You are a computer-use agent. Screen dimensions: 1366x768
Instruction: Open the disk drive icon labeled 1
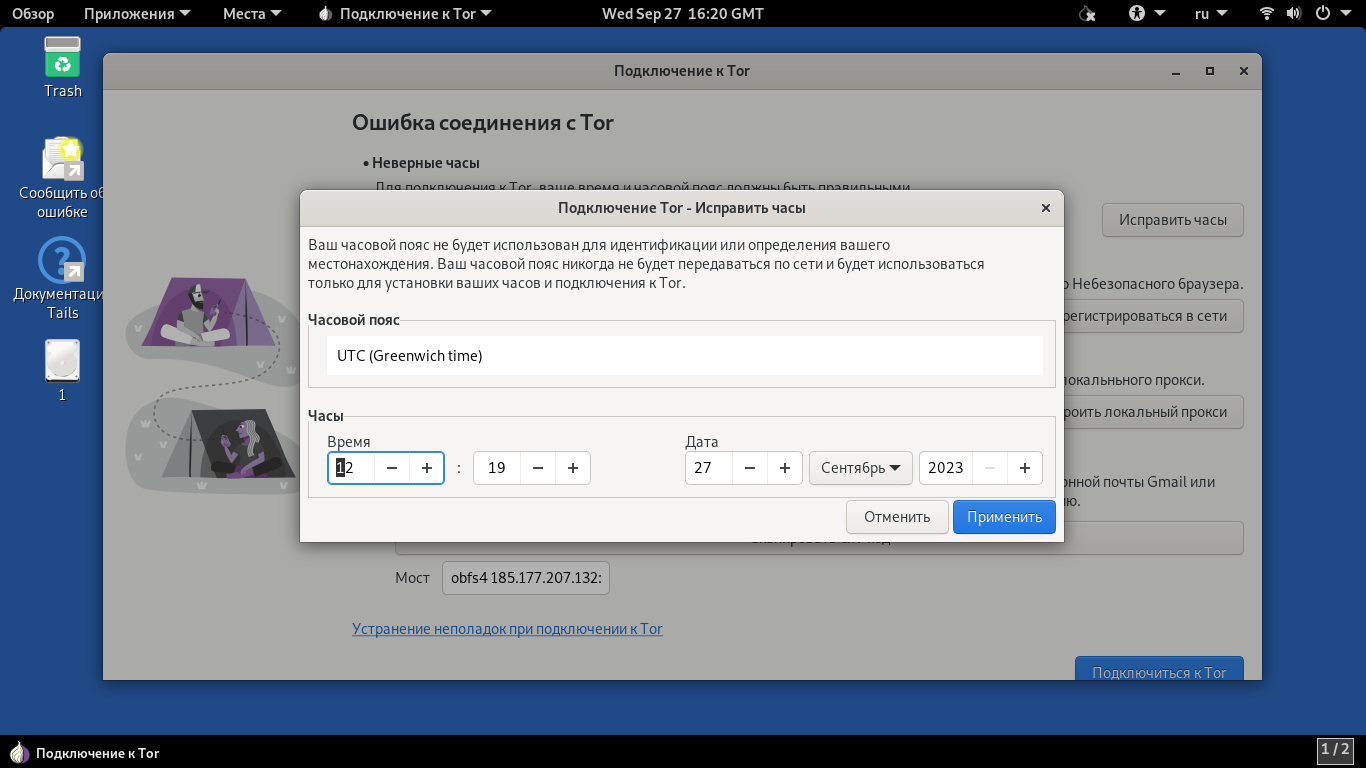(62, 361)
